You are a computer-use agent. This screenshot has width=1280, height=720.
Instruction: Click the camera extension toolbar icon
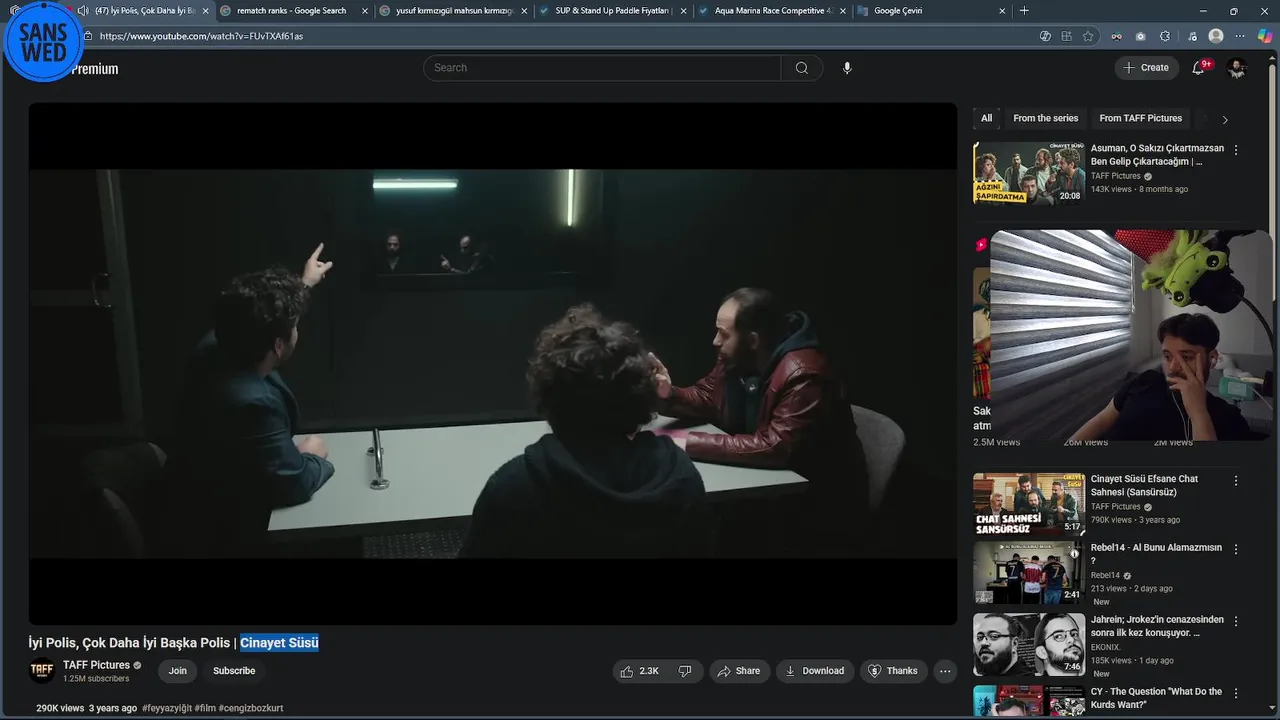coord(1141,36)
